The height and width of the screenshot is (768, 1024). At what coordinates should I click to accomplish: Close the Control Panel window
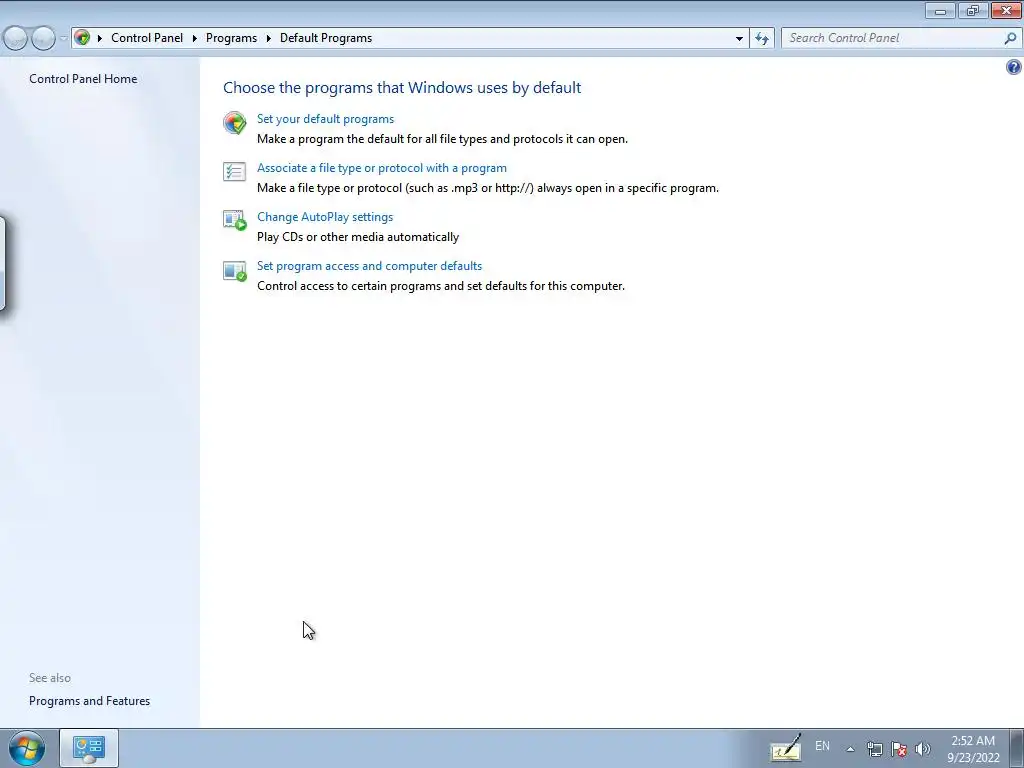click(1006, 10)
